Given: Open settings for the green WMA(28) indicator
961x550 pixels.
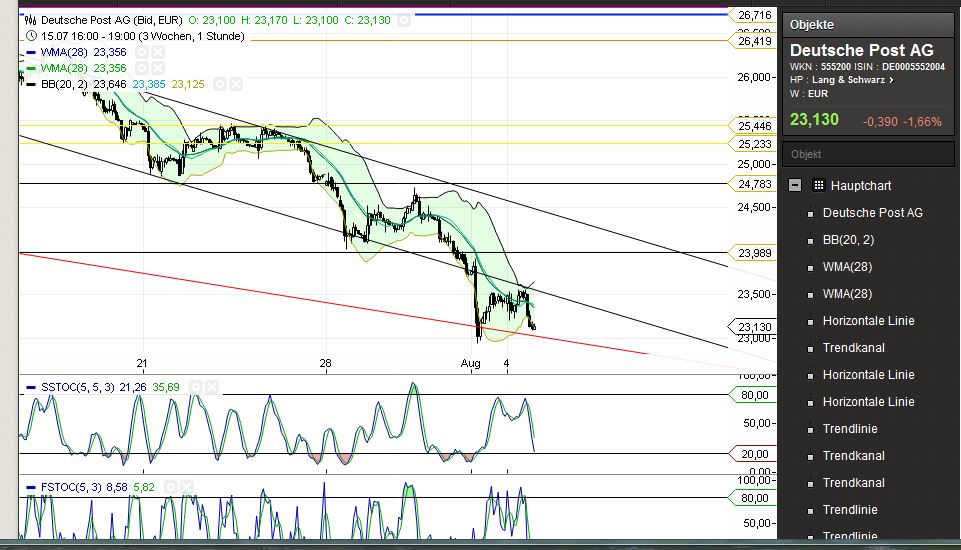Looking at the screenshot, I should tap(142, 68).
